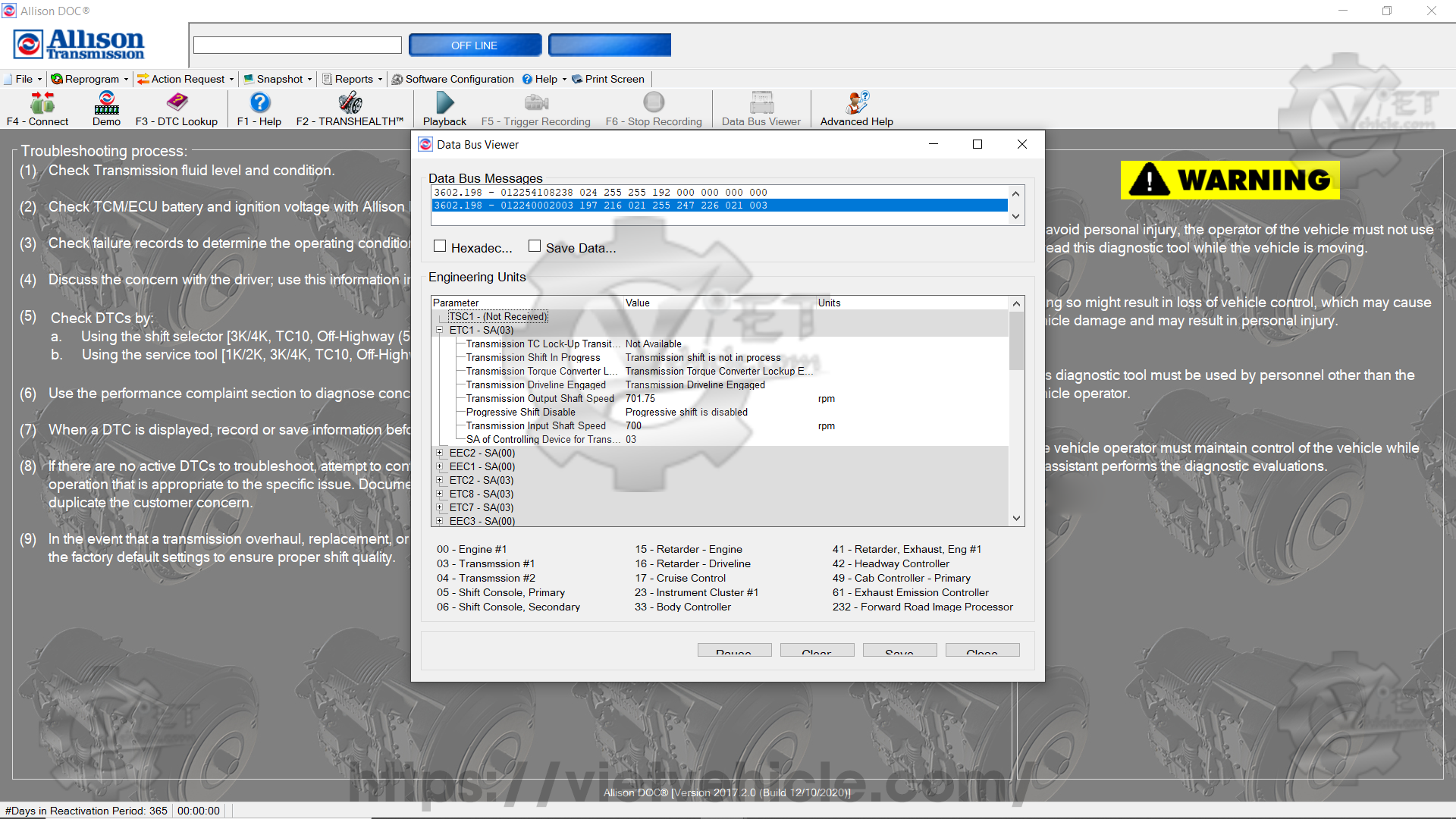Click the Playback toolbar icon

tap(444, 108)
